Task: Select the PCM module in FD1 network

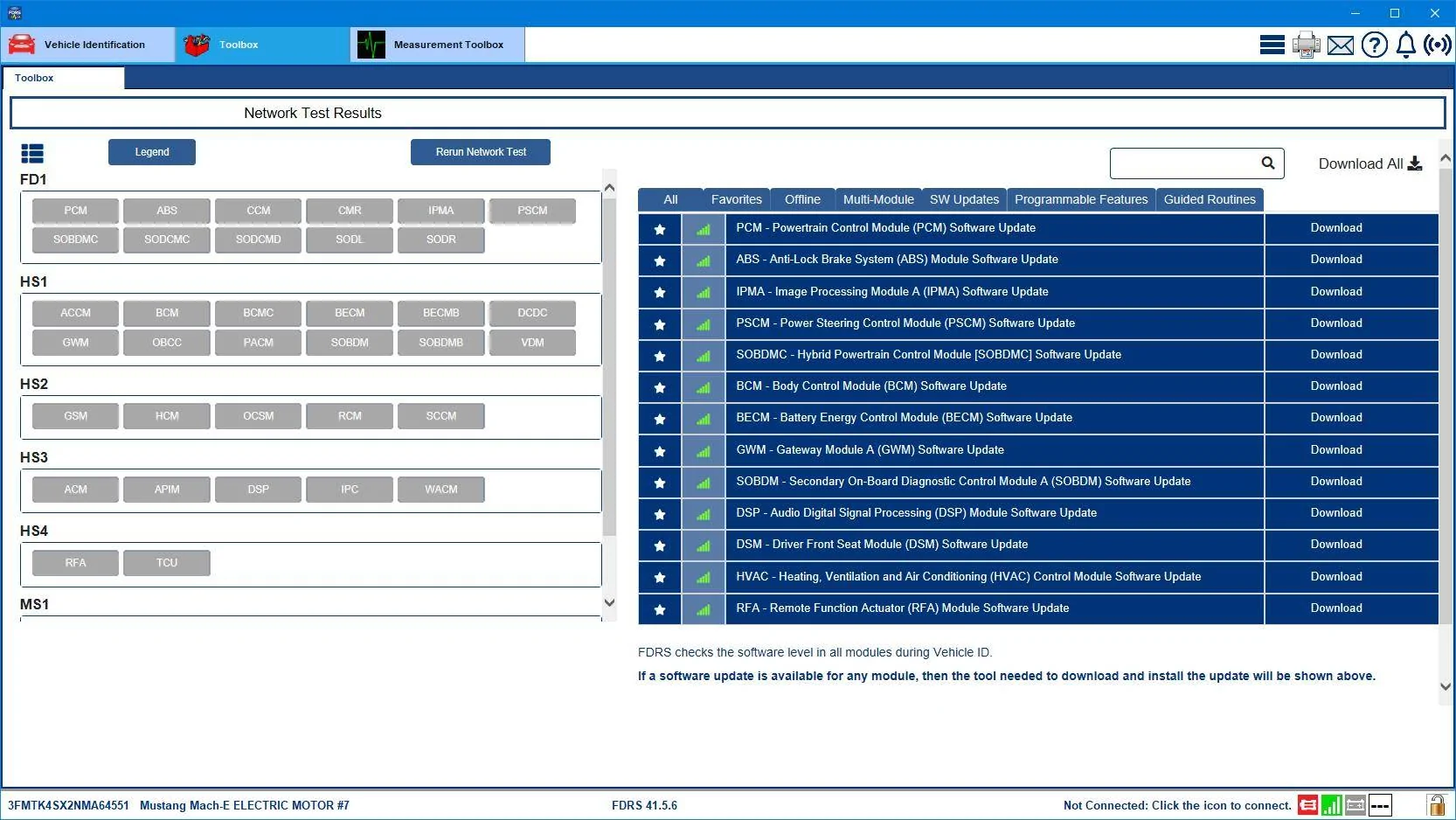Action: pyautogui.click(x=76, y=211)
